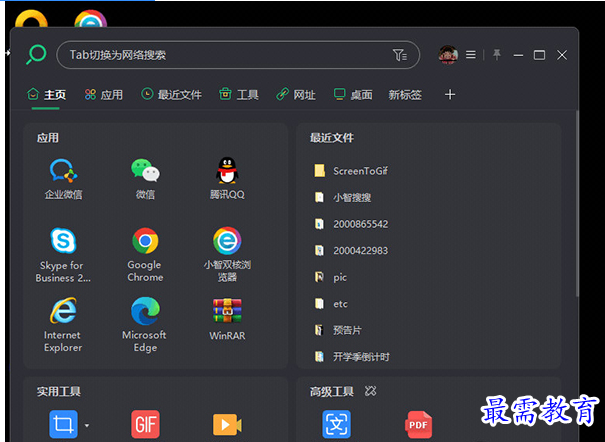Image resolution: width=605 pixels, height=442 pixels.
Task: Open Google Chrome
Action: [145, 255]
